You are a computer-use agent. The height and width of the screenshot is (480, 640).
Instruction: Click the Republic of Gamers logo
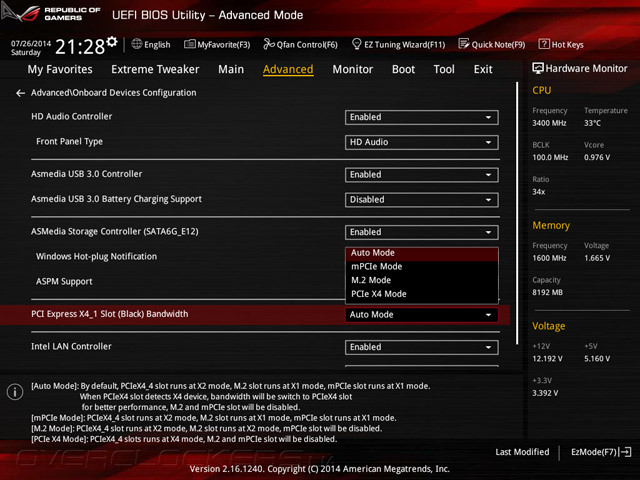point(51,13)
